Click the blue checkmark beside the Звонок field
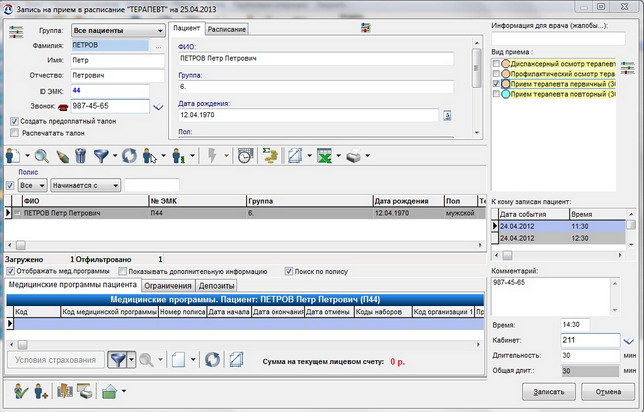This screenshot has height=412, width=644. coord(158,107)
